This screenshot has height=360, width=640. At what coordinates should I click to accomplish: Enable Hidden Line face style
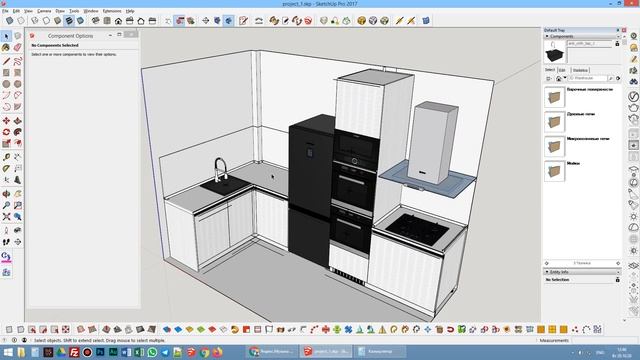coord(46,20)
